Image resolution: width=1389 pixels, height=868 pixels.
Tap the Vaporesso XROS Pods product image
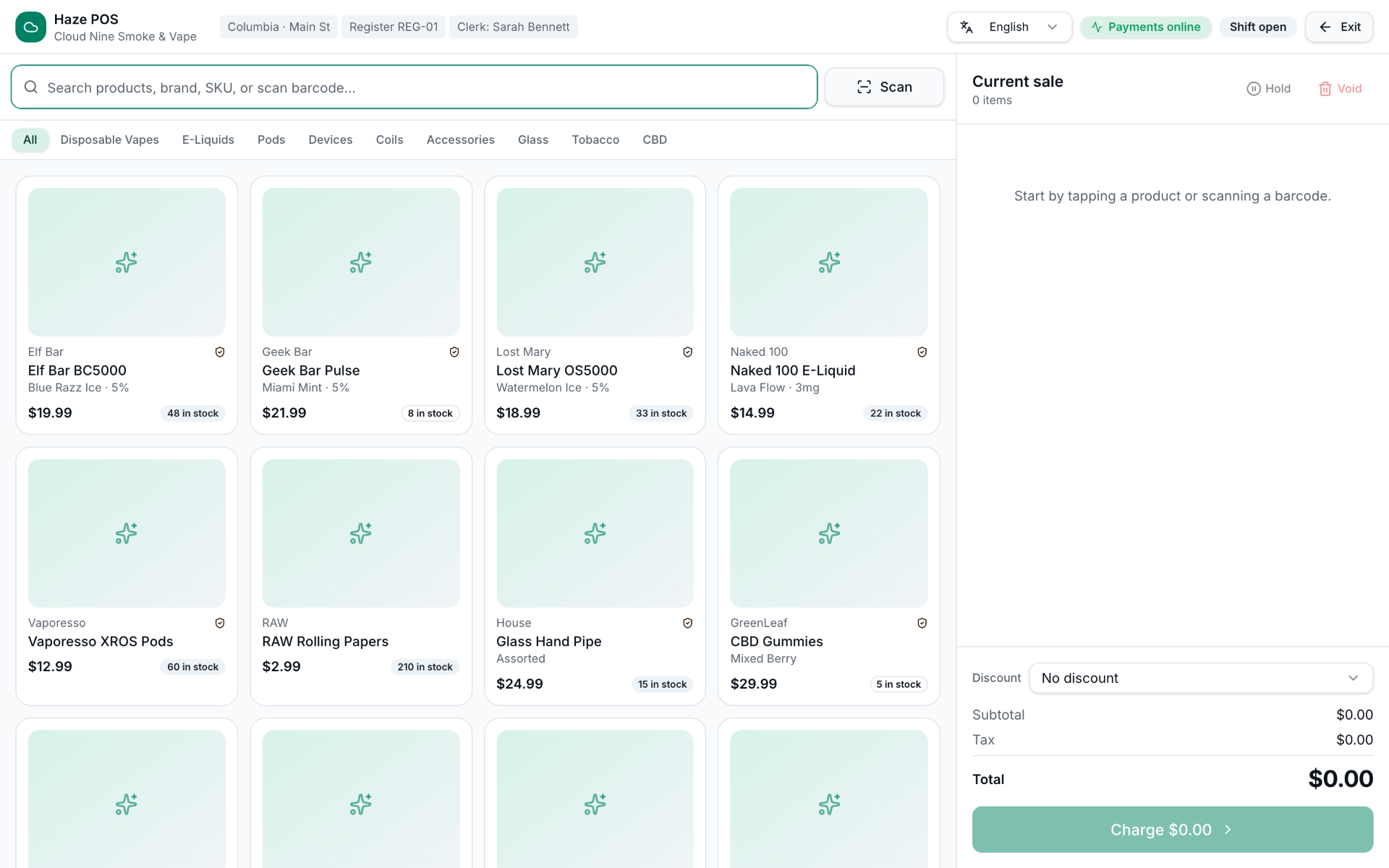127,533
